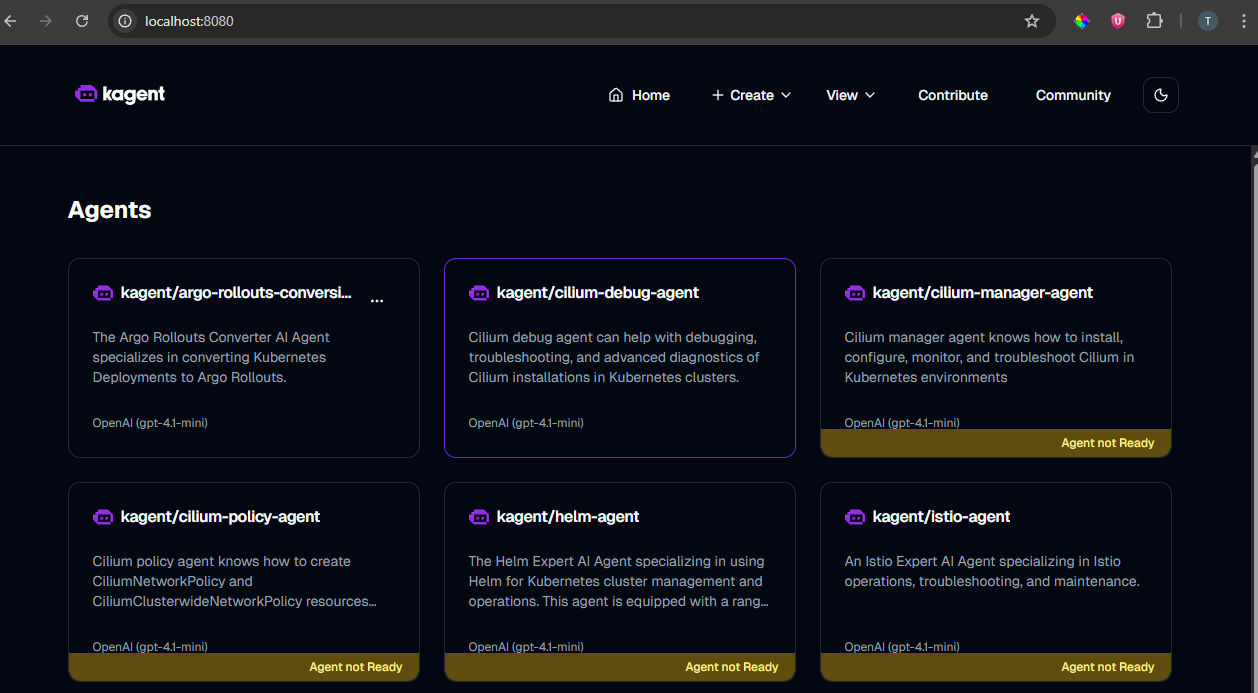Open the Community link
The image size is (1258, 693).
click(1073, 95)
